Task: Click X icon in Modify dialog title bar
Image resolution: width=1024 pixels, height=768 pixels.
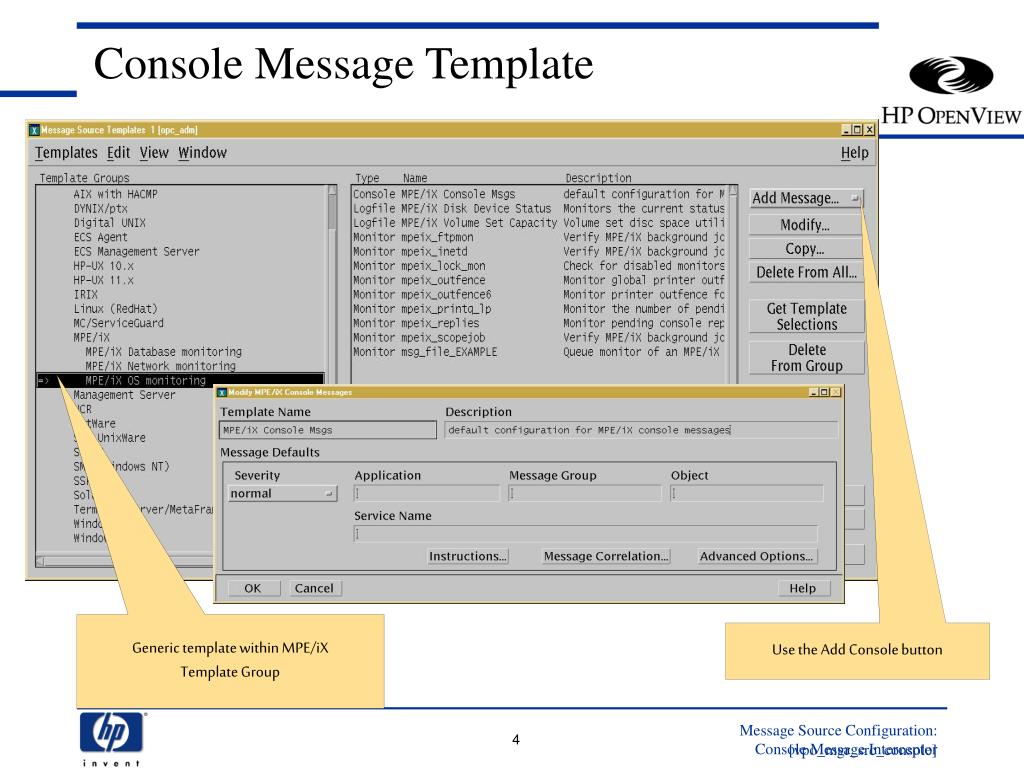Action: point(222,392)
